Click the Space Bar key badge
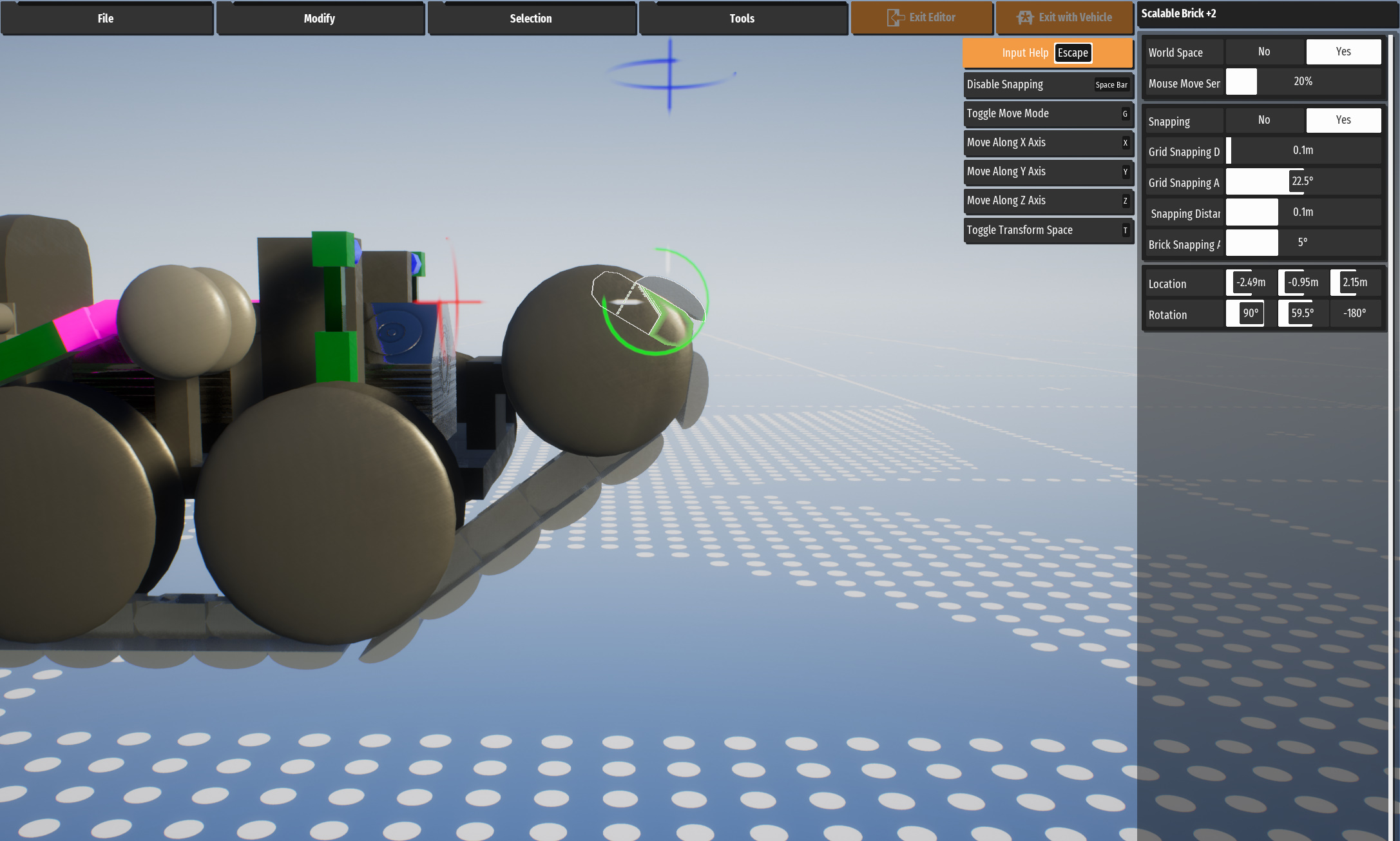 tap(1111, 85)
